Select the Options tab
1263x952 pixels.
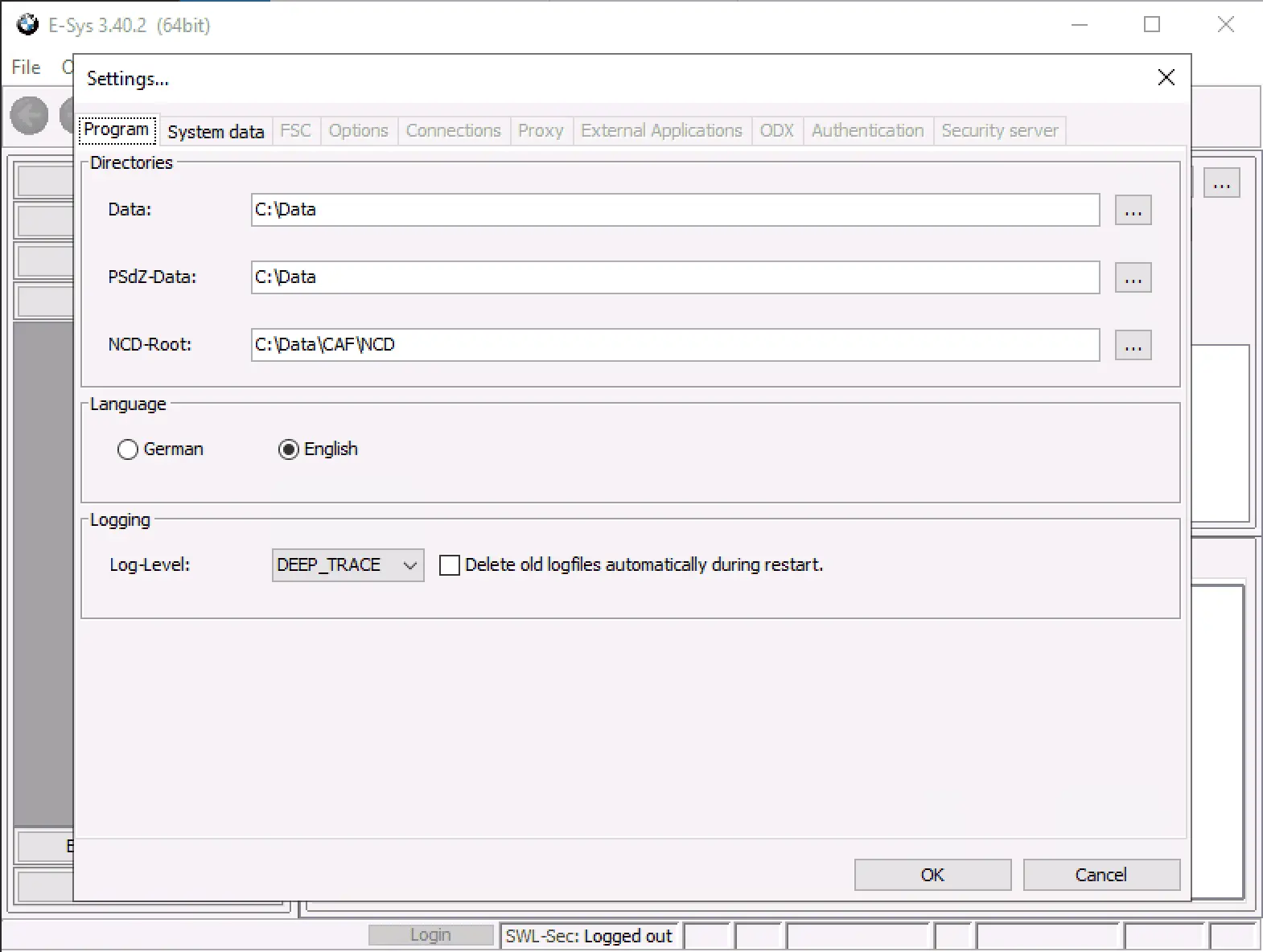(x=359, y=131)
